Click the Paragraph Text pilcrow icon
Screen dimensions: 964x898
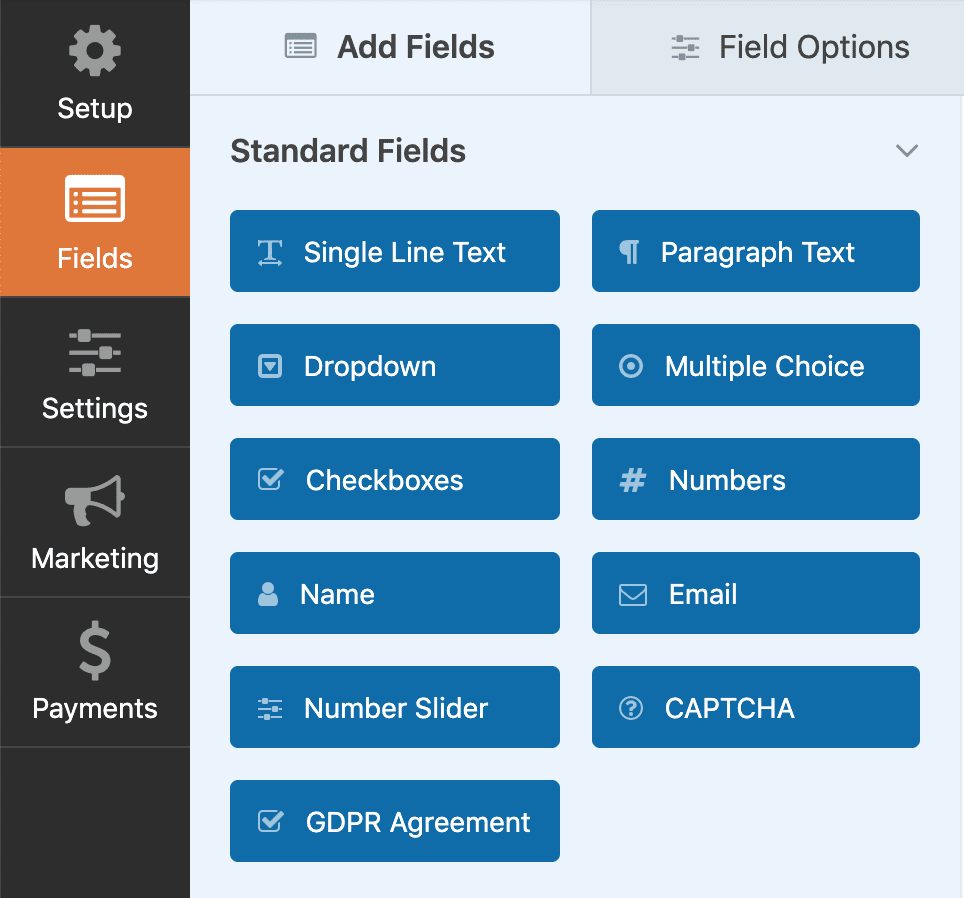[630, 253]
